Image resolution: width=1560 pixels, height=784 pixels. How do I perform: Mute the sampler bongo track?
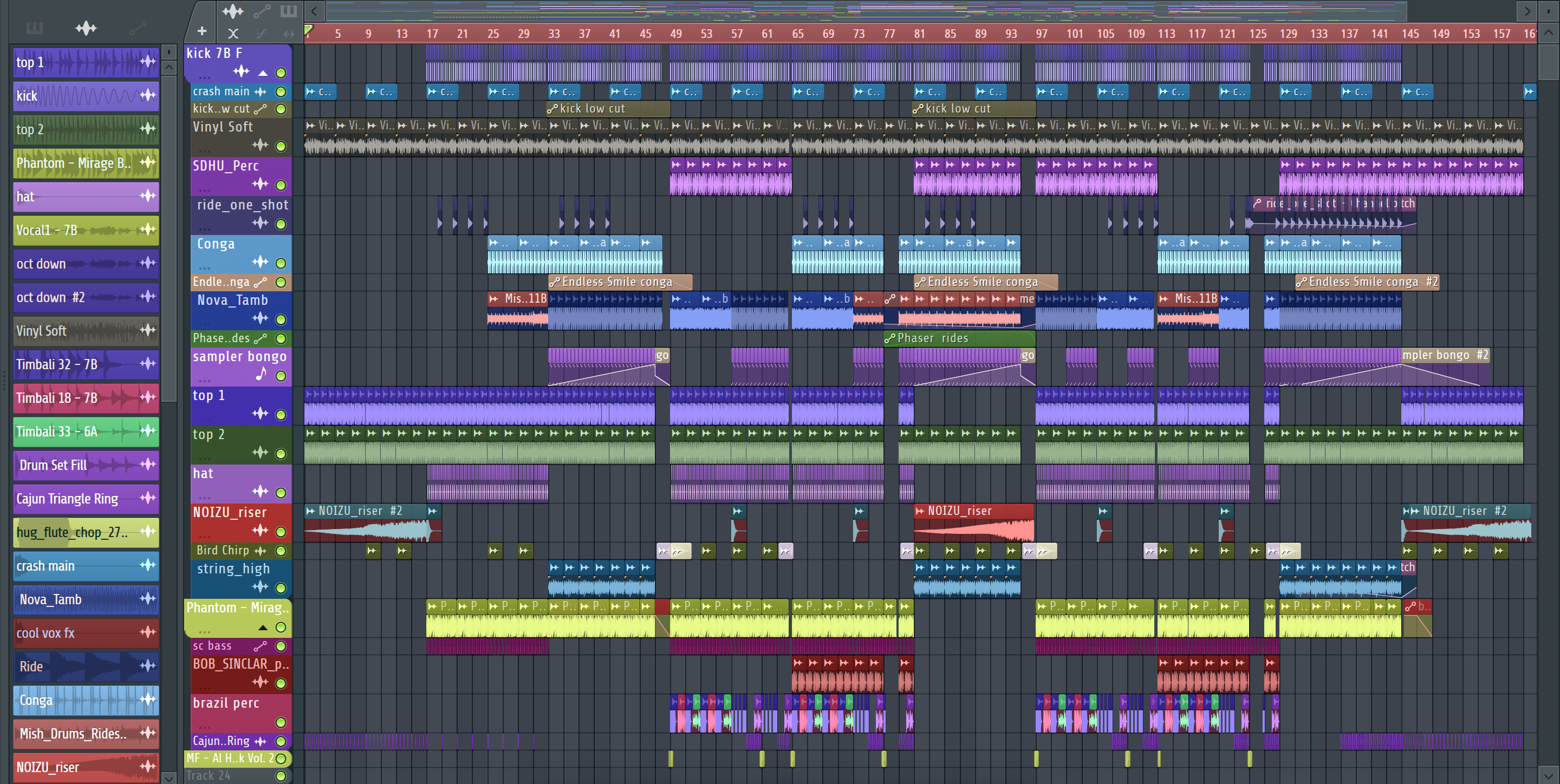coord(281,376)
